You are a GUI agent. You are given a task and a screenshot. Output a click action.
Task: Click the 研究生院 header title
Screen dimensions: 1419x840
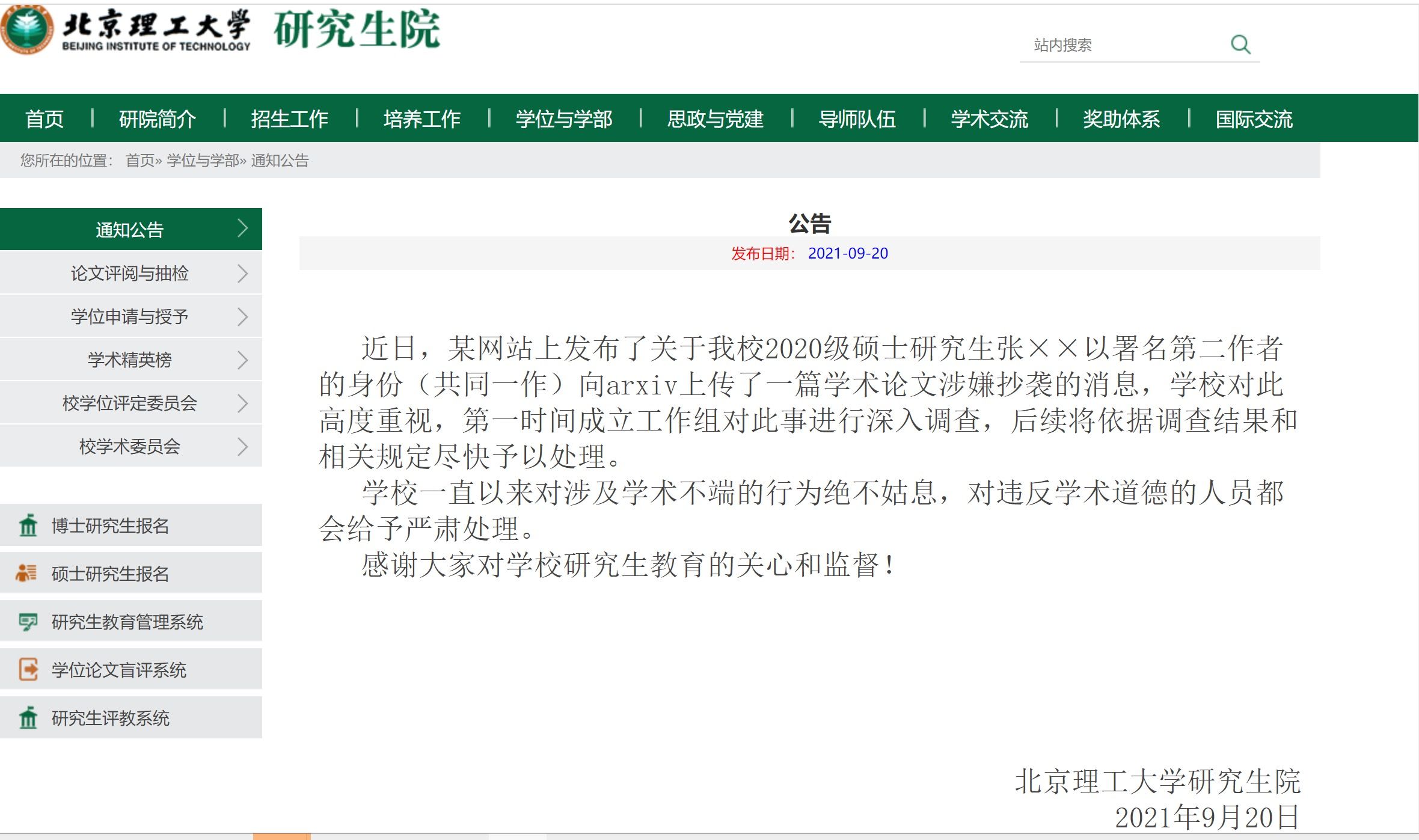click(357, 29)
